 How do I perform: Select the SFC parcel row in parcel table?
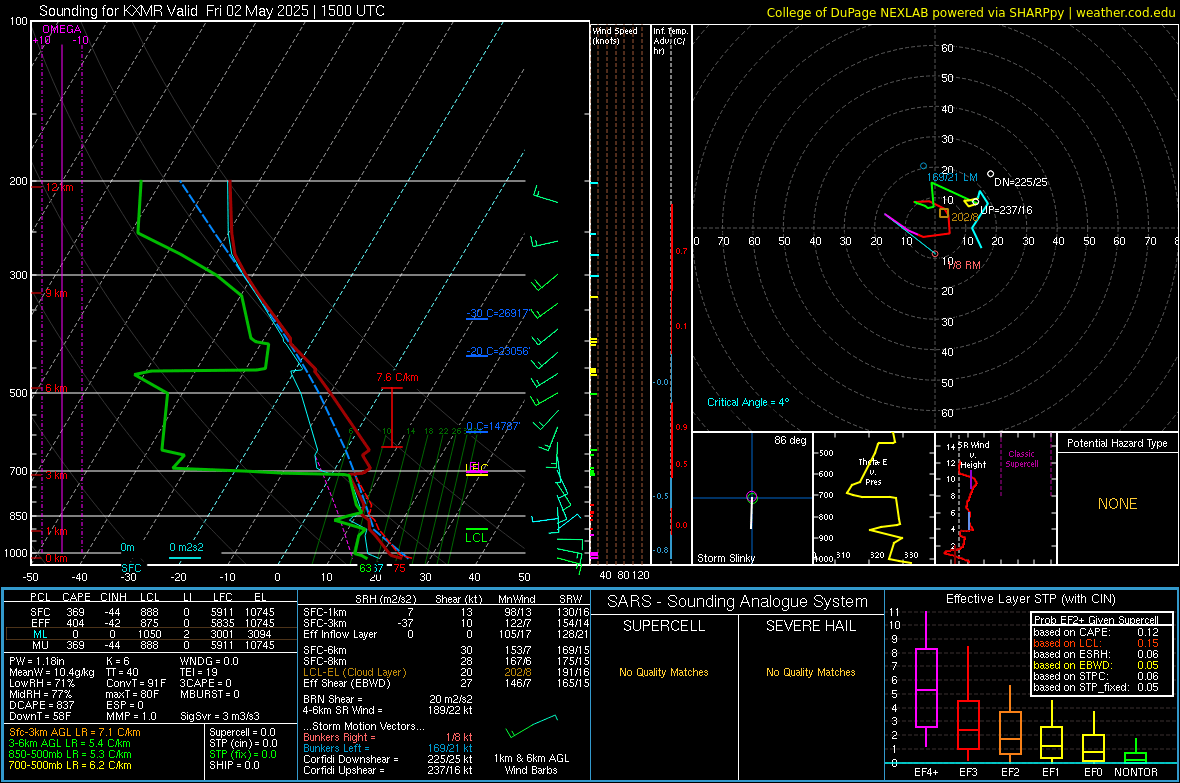[x=151, y=612]
